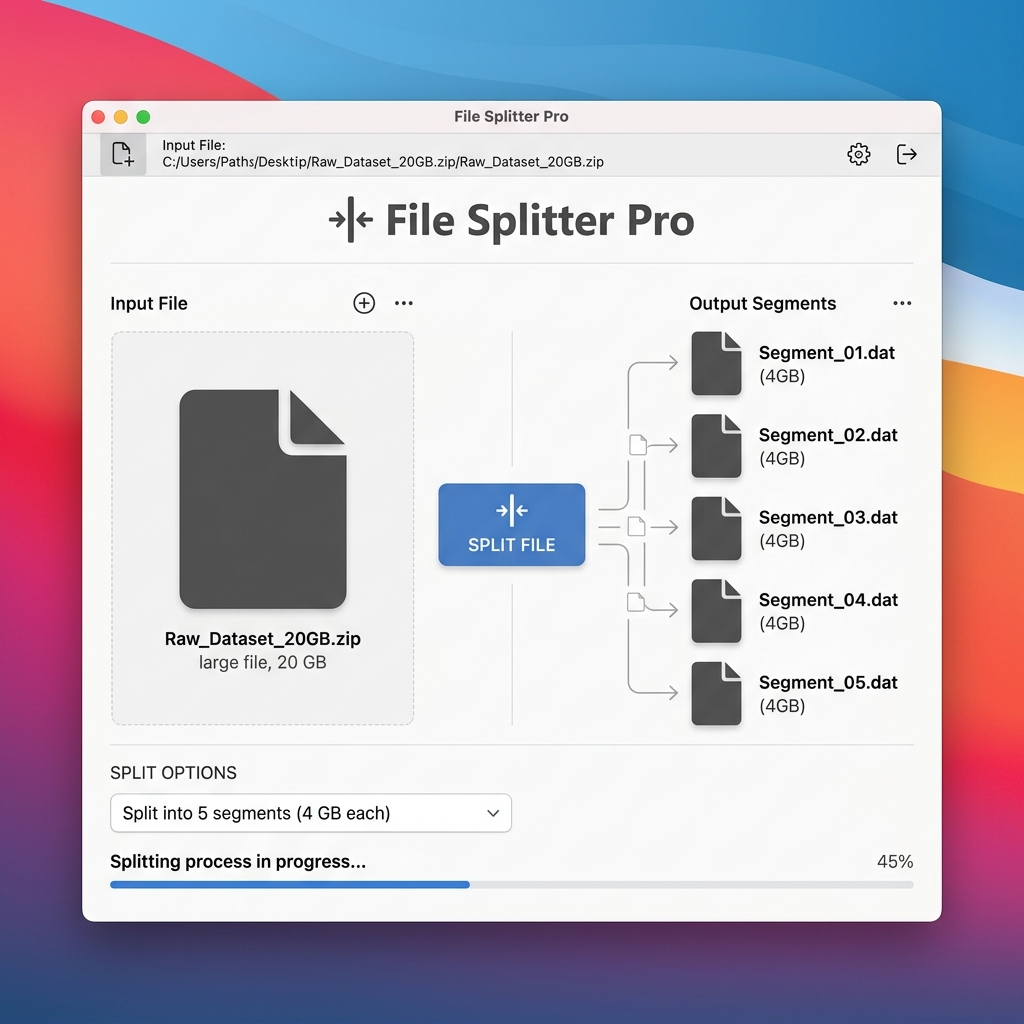1024x1024 pixels.
Task: Click the input file path text
Action: tap(383, 162)
